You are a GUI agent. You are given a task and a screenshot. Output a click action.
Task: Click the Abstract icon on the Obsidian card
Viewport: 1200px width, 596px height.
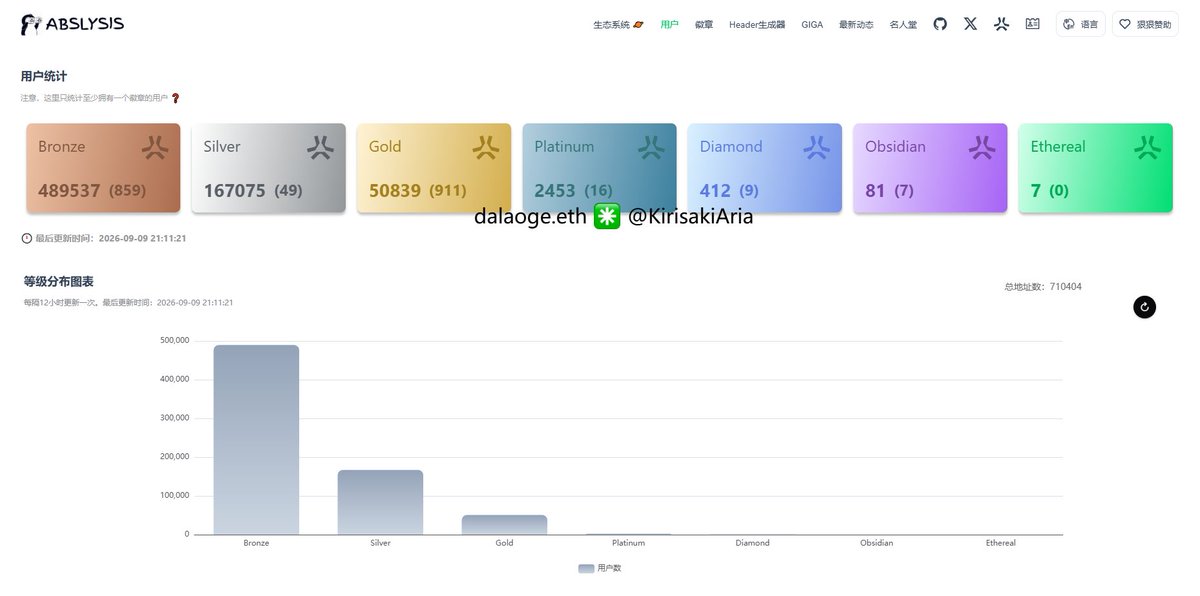pyautogui.click(x=982, y=148)
